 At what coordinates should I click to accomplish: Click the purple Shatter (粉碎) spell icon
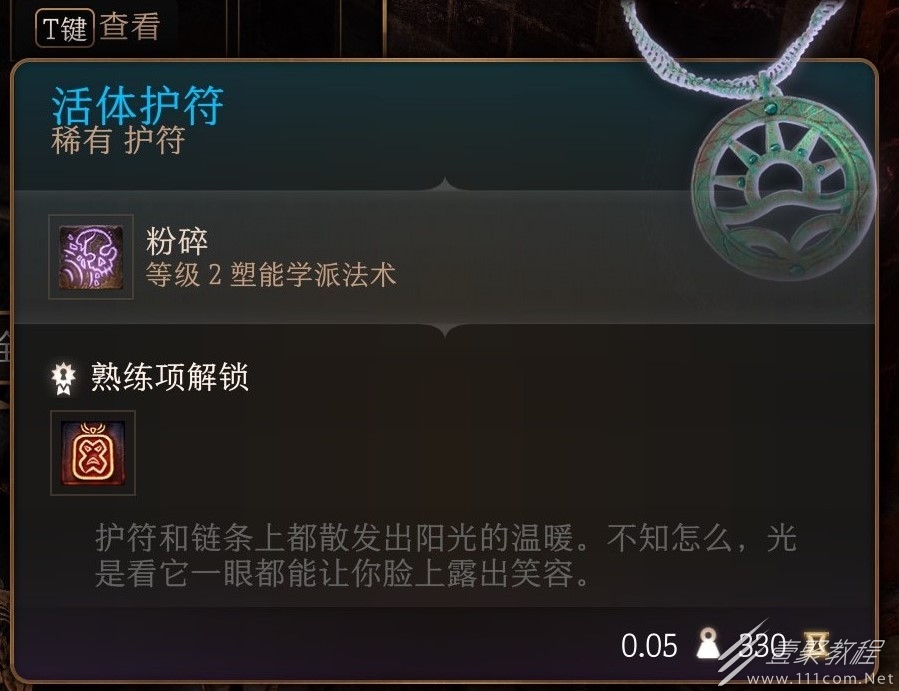[x=91, y=257]
